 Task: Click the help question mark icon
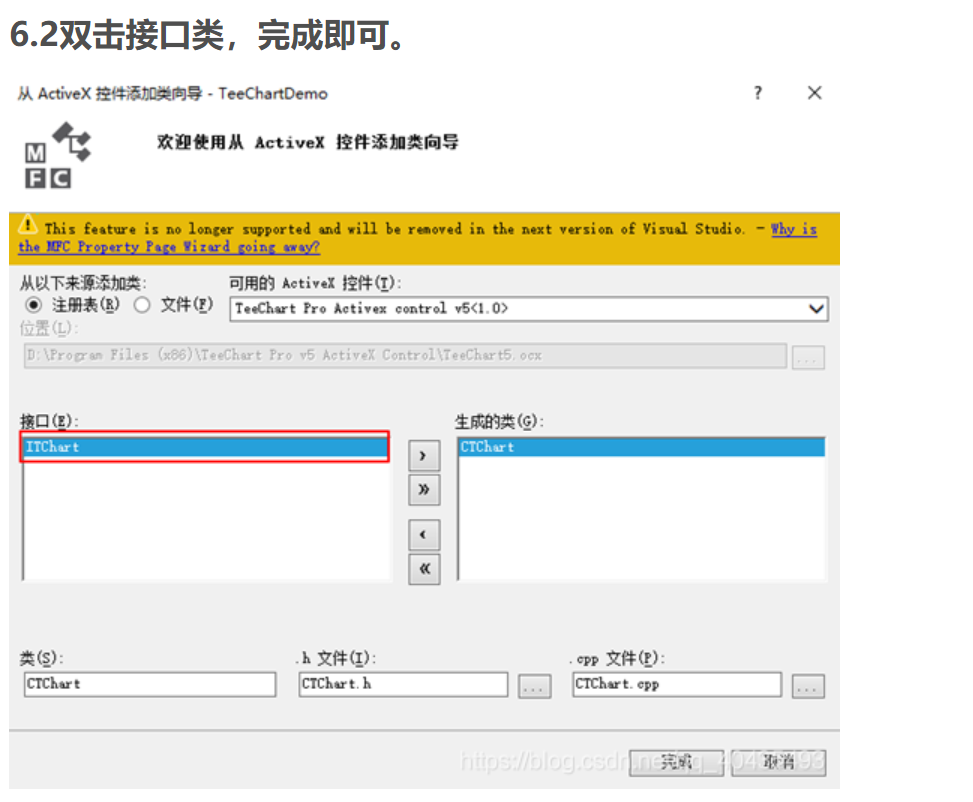(x=758, y=93)
